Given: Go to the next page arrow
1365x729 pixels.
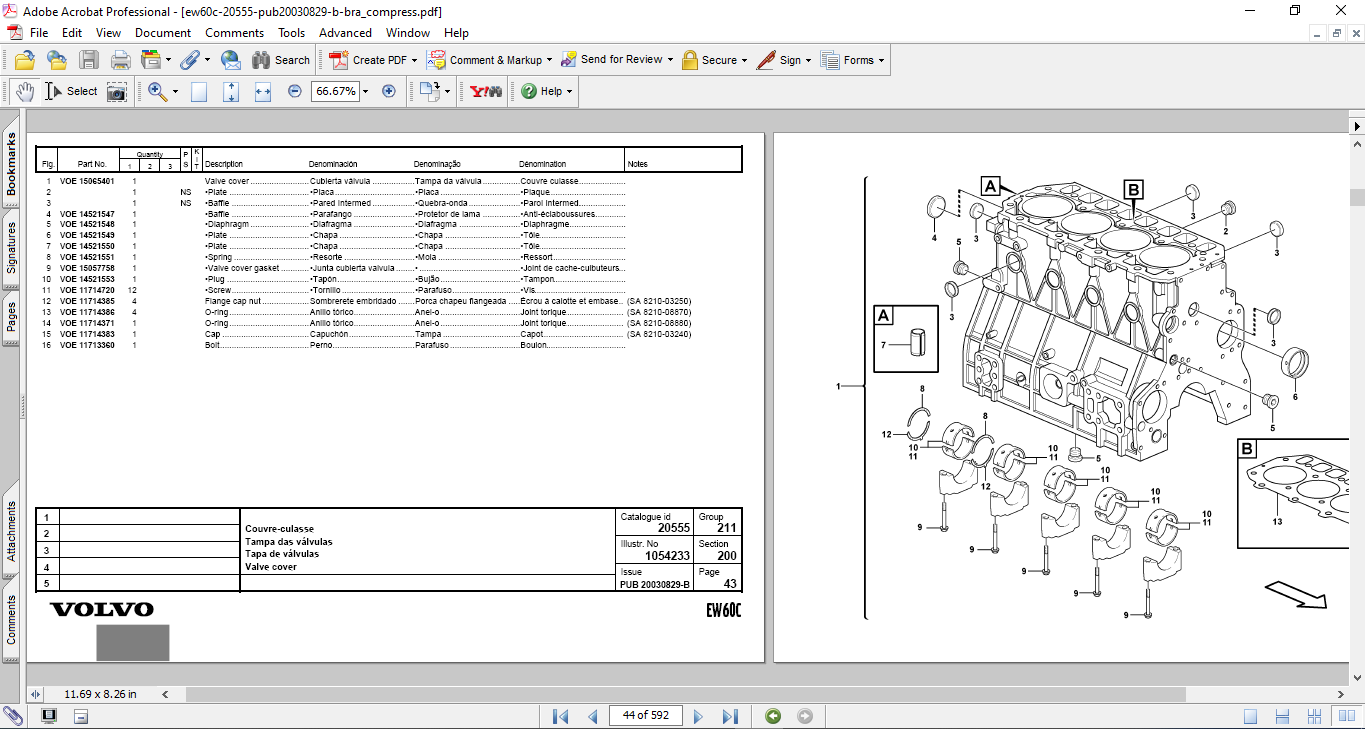Looking at the screenshot, I should pos(698,716).
